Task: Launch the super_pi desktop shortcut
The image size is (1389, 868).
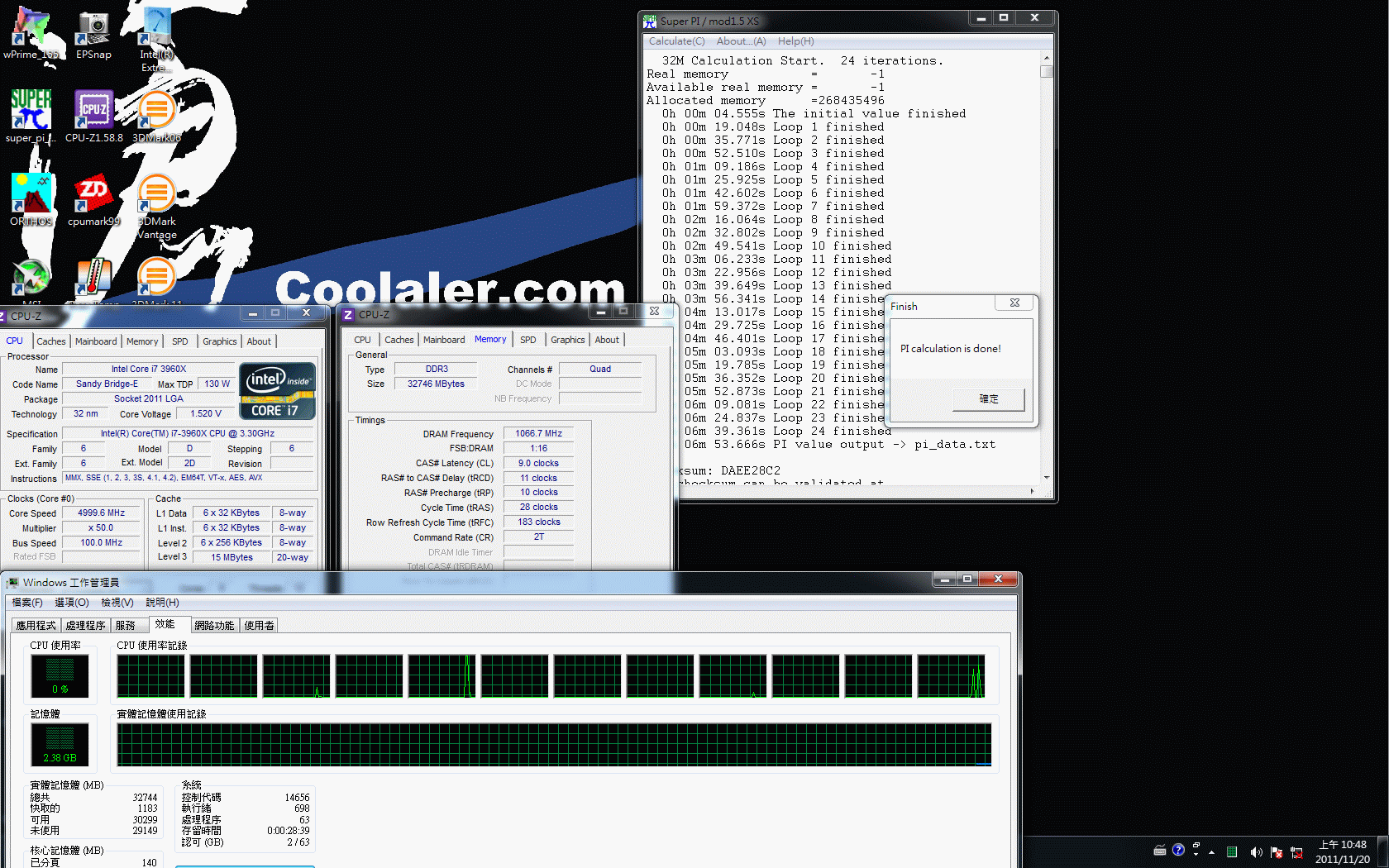Action: click(x=31, y=116)
